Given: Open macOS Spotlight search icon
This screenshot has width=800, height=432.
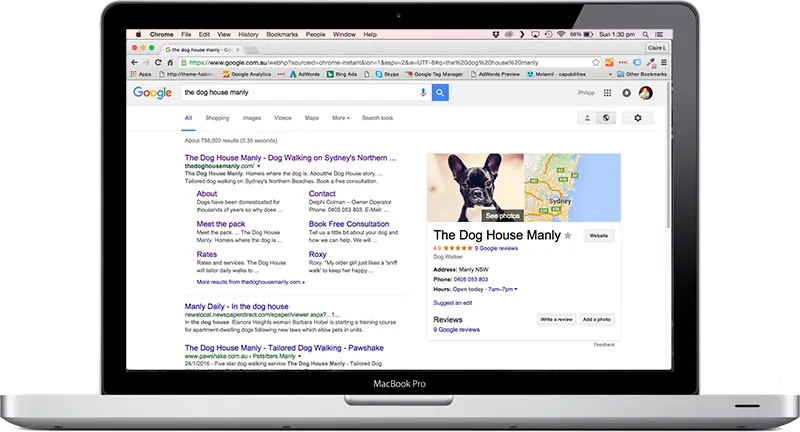Looking at the screenshot, I should tap(645, 34).
